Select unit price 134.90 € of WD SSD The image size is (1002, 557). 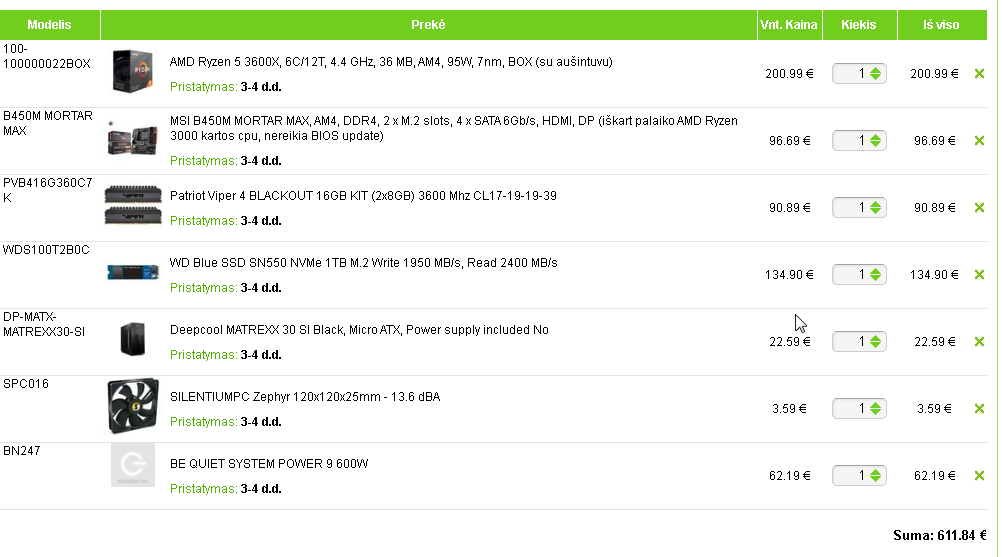[x=789, y=275]
